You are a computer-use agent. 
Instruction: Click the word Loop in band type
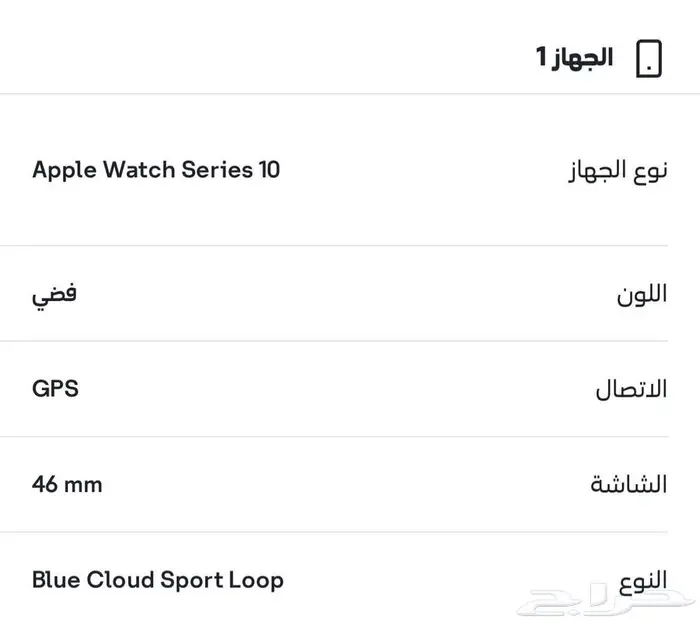pos(259,580)
